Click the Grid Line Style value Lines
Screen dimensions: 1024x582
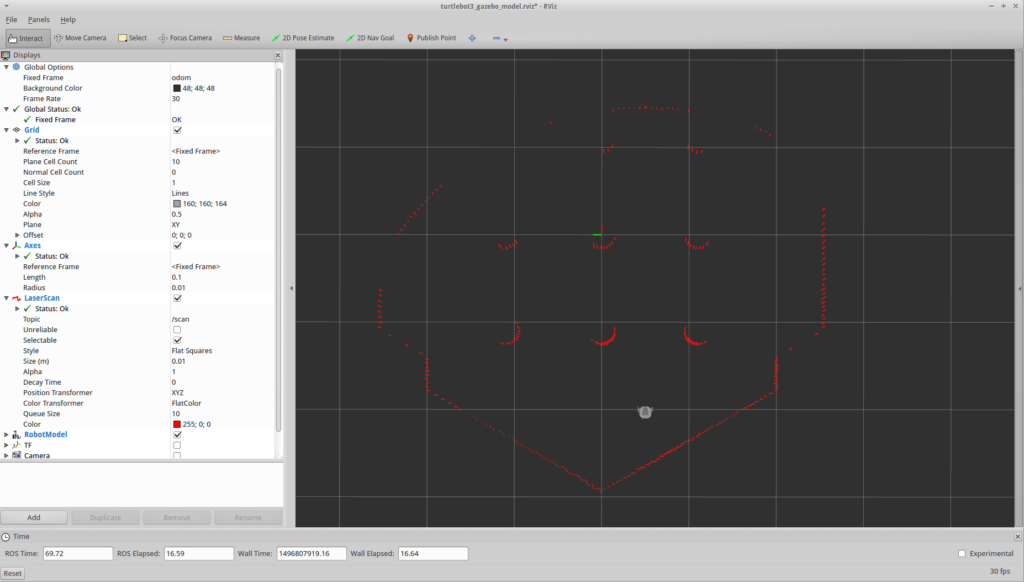click(180, 193)
